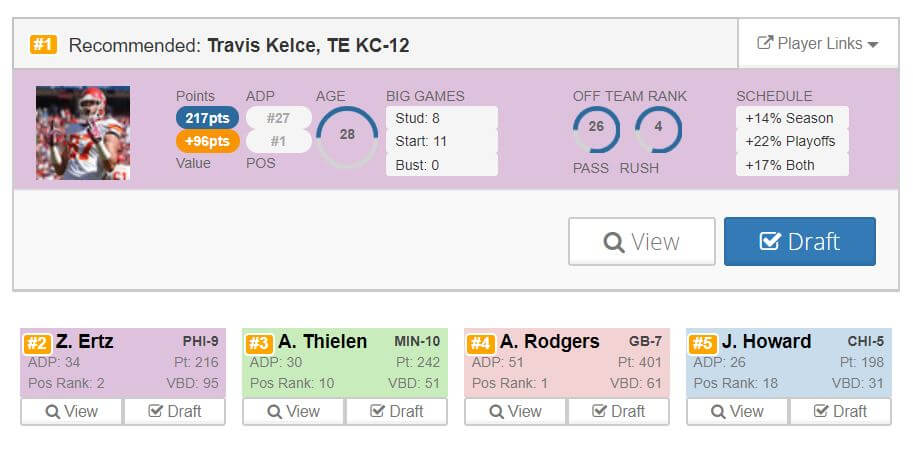Viewport: 913px width, 451px height.
Task: Click the checkmark Draft button for Z. Ertz
Action: point(175,411)
